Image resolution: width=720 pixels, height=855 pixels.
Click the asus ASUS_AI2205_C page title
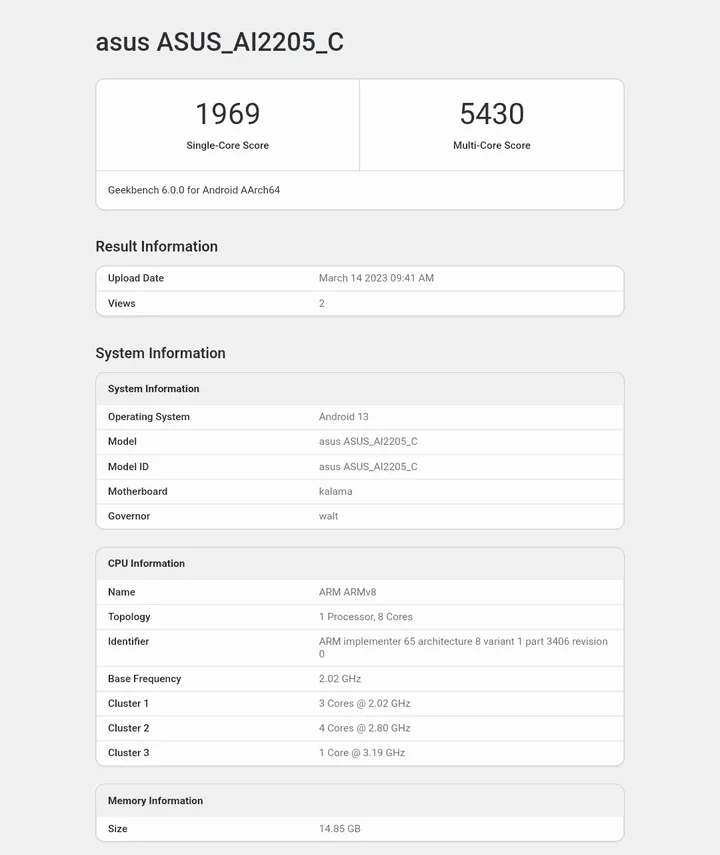219,42
